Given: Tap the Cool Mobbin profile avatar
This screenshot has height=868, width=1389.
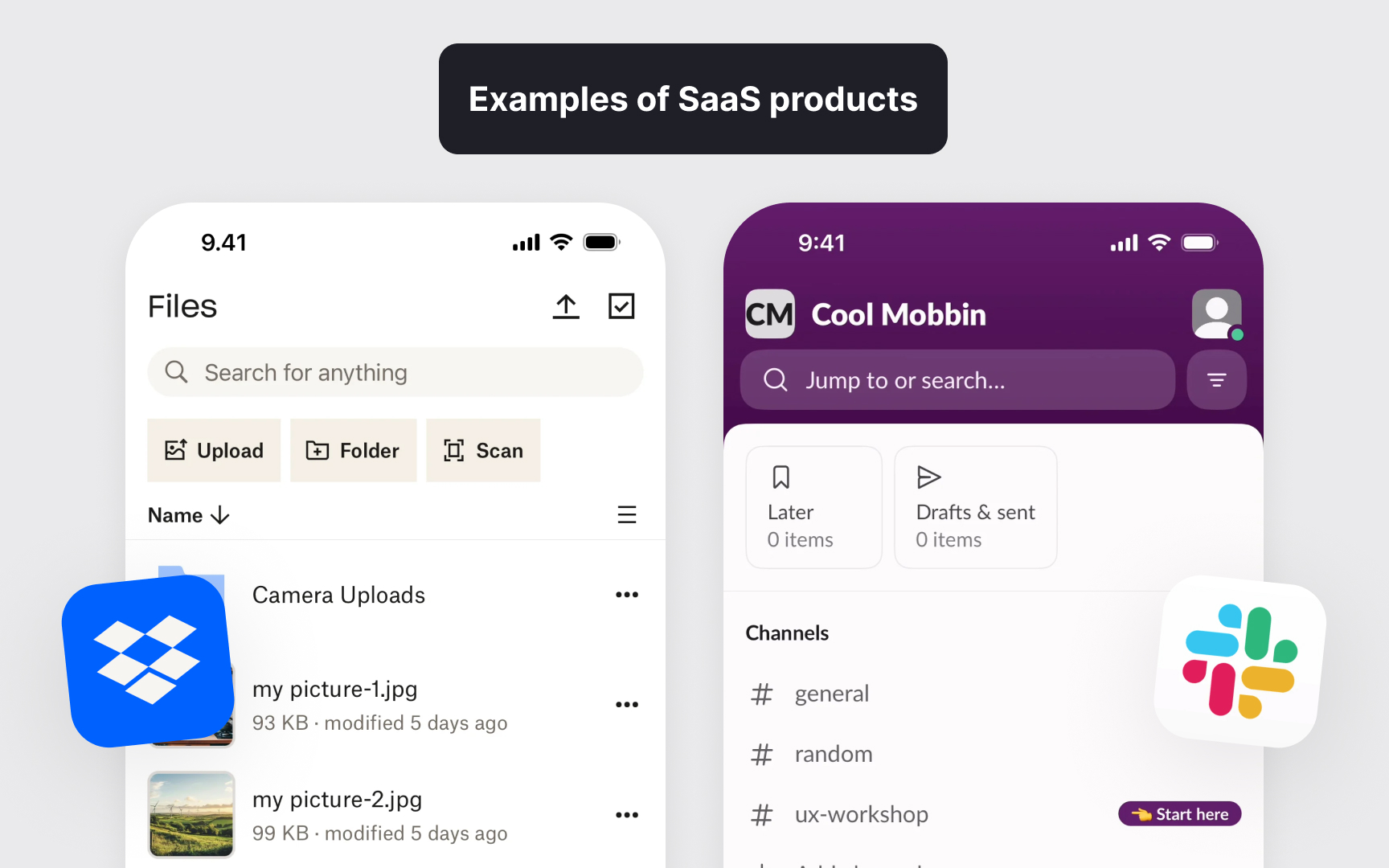Looking at the screenshot, I should (1216, 313).
